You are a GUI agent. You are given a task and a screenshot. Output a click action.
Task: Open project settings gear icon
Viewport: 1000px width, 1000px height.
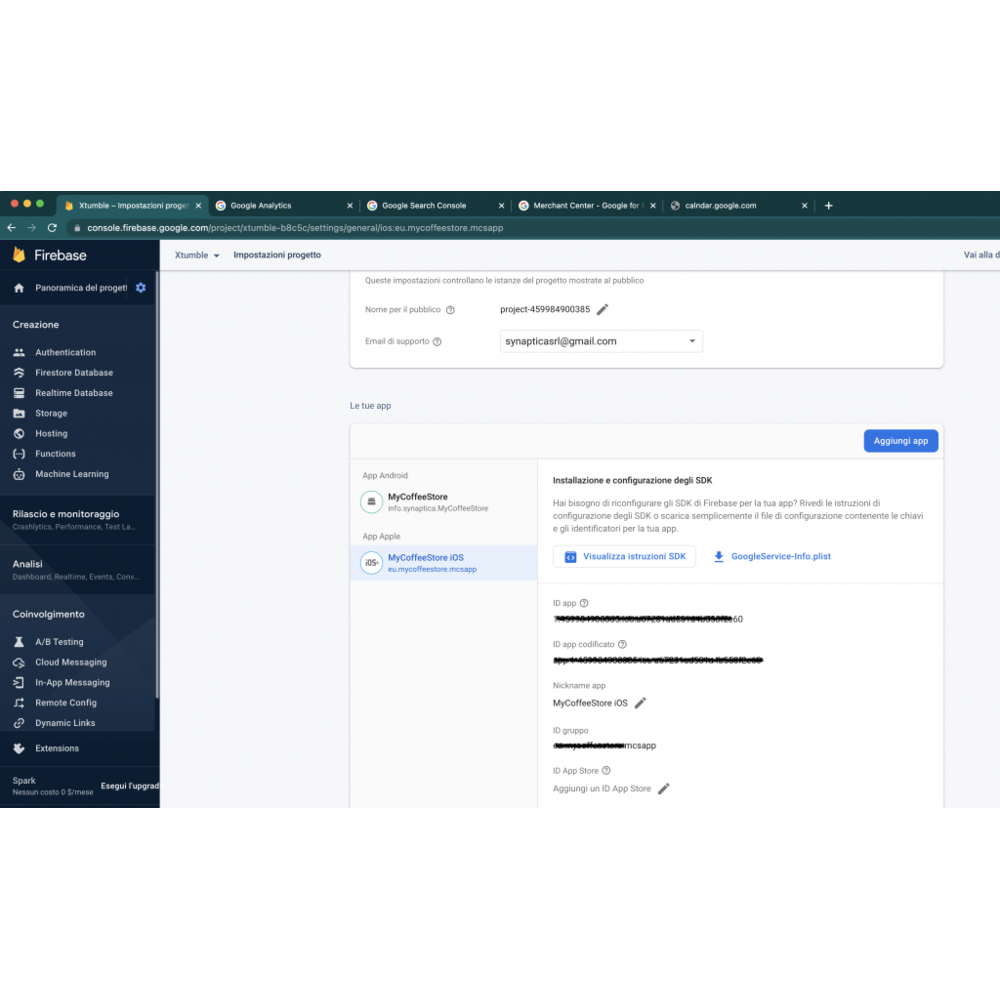[141, 288]
